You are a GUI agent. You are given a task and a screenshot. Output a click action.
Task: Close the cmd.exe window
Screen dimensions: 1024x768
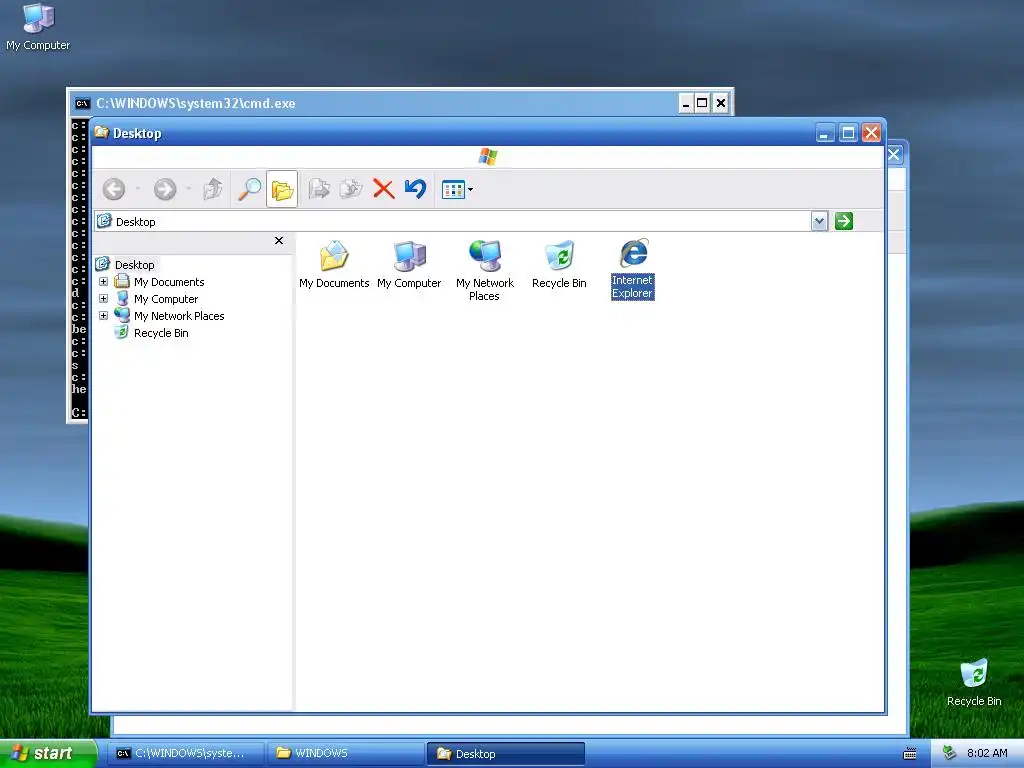click(x=720, y=103)
